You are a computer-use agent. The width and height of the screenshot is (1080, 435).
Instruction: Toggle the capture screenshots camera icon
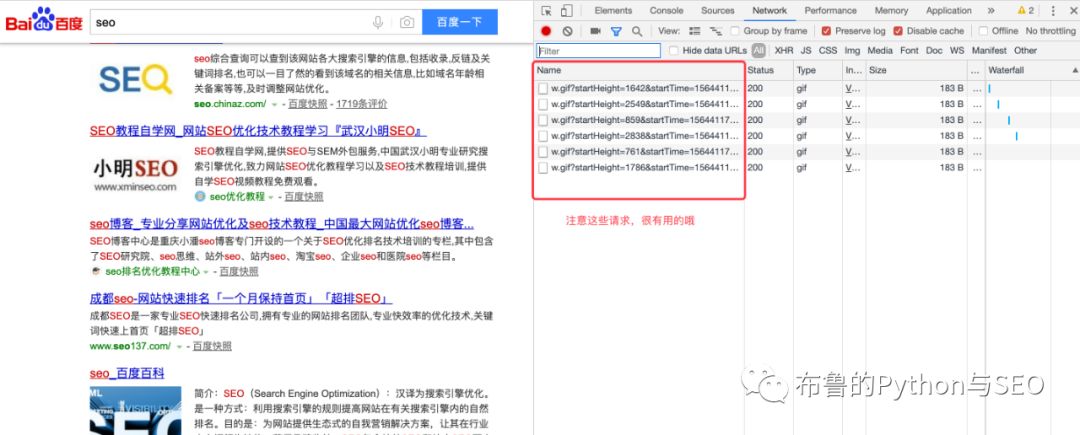pyautogui.click(x=595, y=31)
